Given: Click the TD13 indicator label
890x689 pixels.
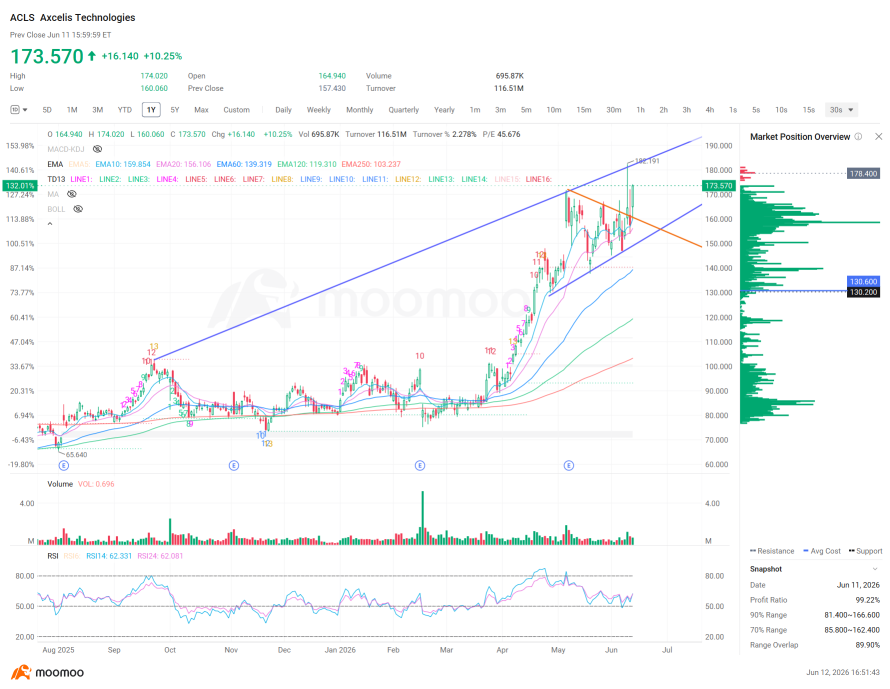Looking at the screenshot, I should pyautogui.click(x=56, y=179).
